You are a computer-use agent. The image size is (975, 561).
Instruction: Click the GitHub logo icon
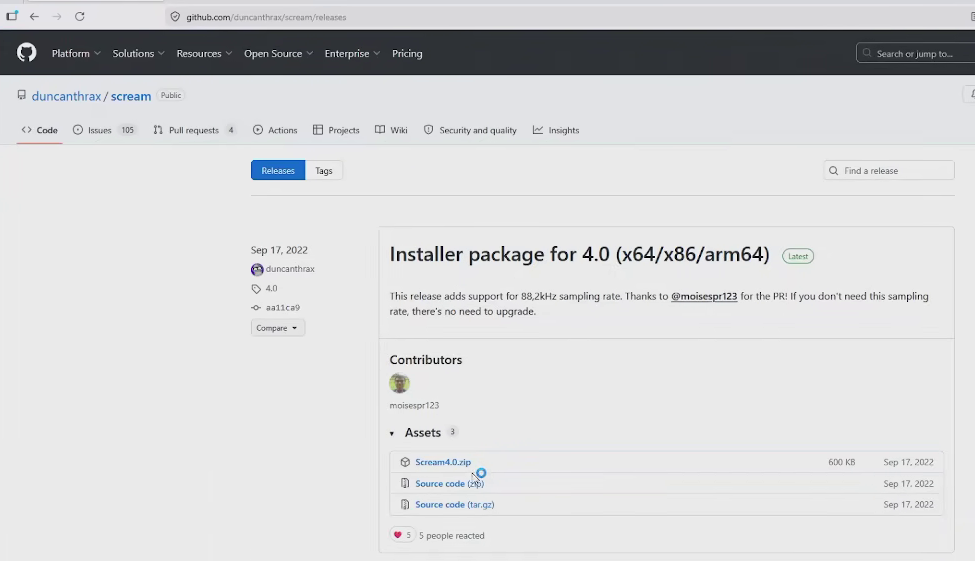click(26, 53)
